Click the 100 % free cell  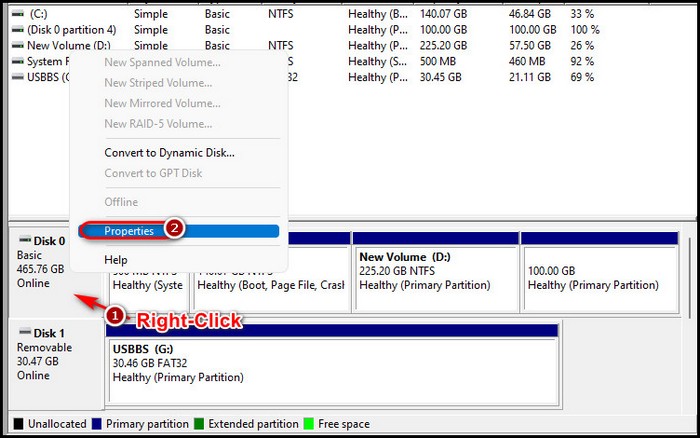(585, 30)
